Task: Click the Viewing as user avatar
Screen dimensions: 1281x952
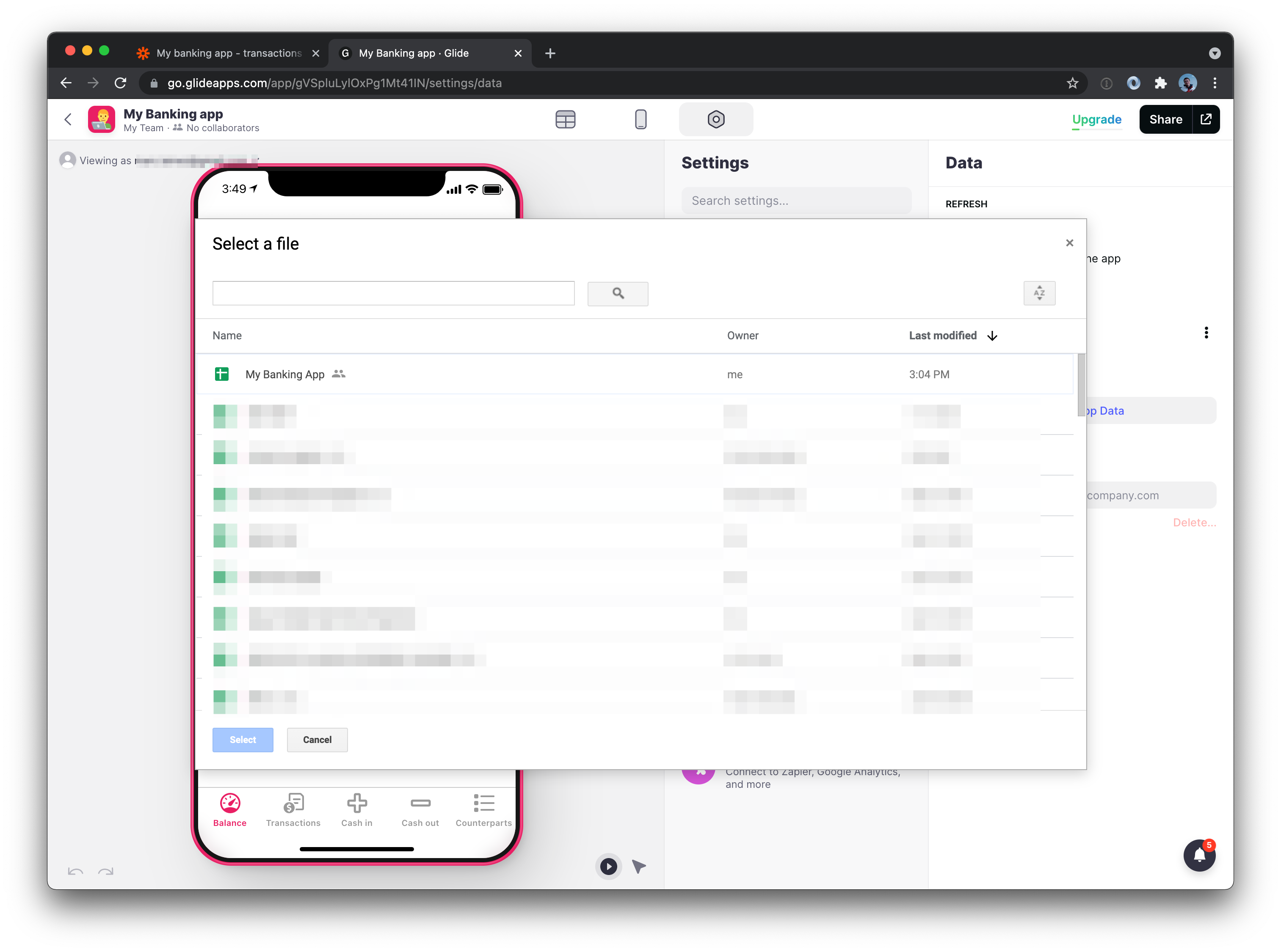Action: click(67, 160)
